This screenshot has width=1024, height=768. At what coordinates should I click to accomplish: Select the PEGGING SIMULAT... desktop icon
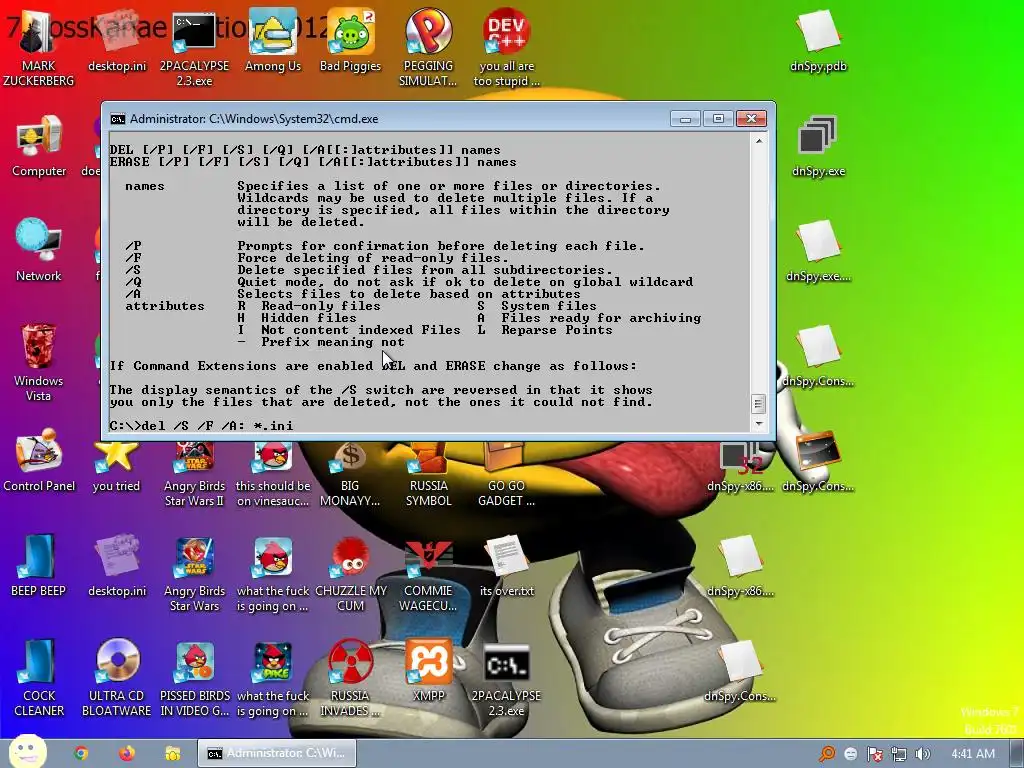coord(428,47)
